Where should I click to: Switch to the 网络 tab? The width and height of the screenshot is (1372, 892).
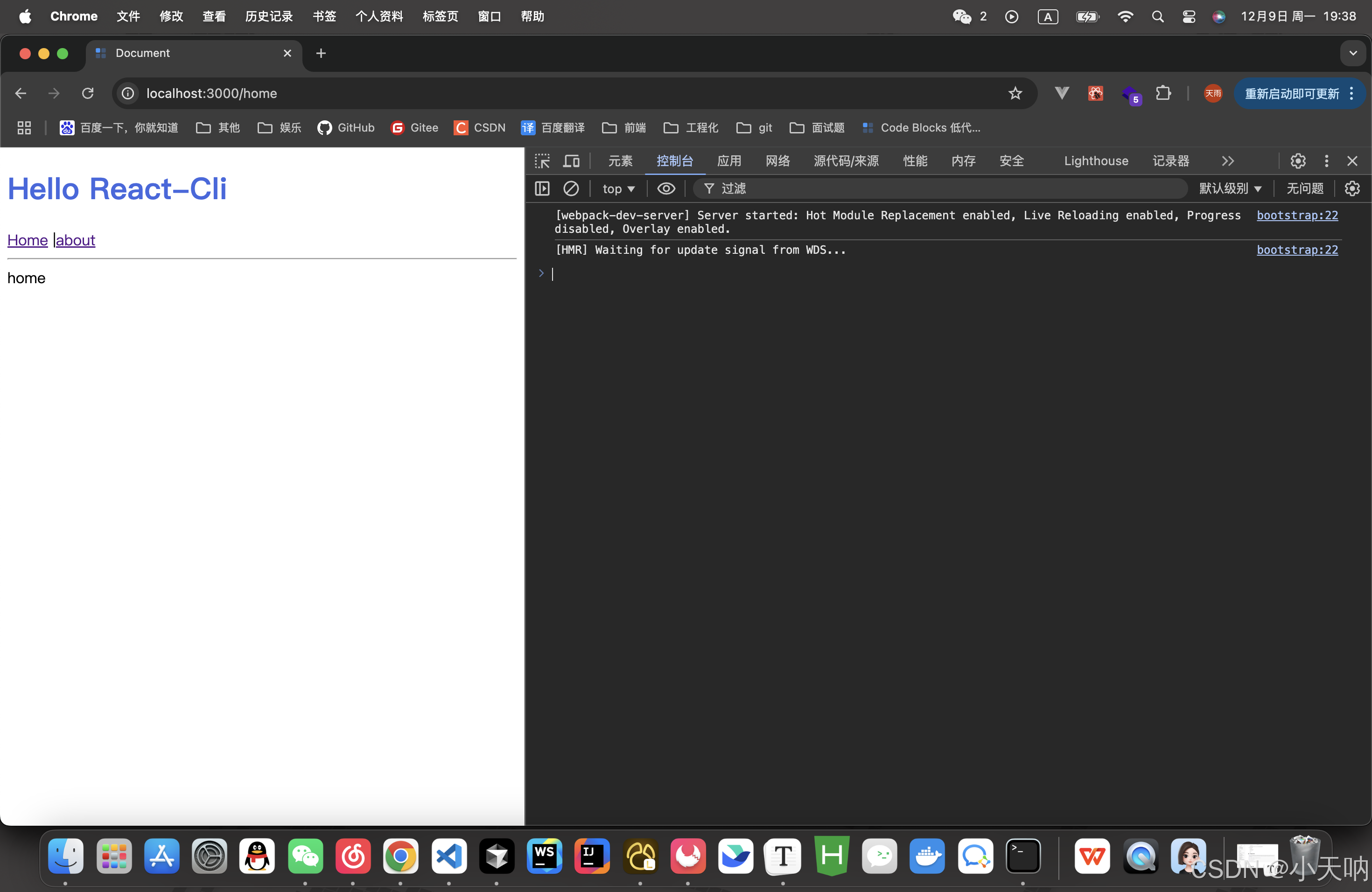(x=777, y=161)
